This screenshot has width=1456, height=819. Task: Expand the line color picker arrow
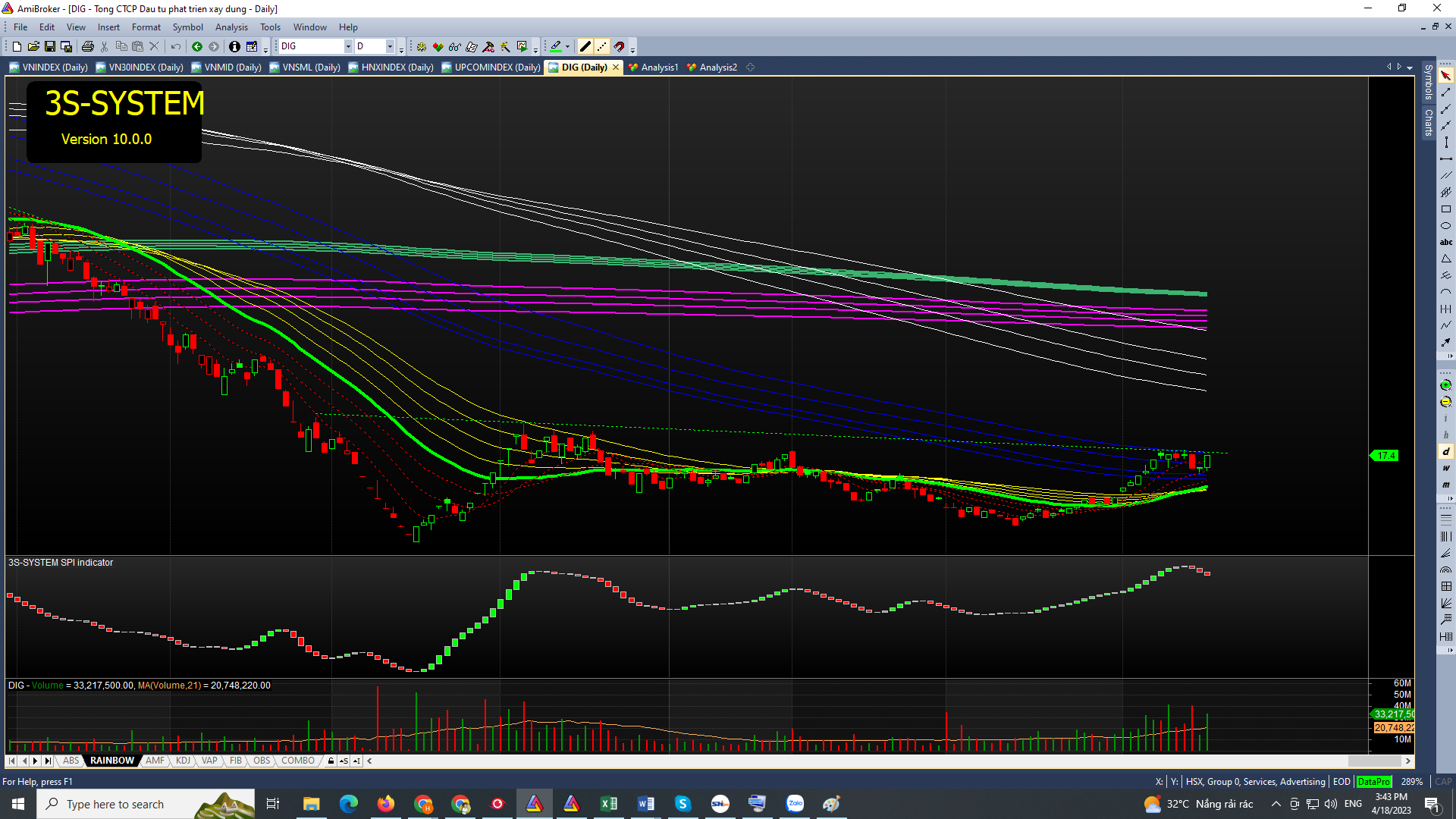pyautogui.click(x=567, y=47)
